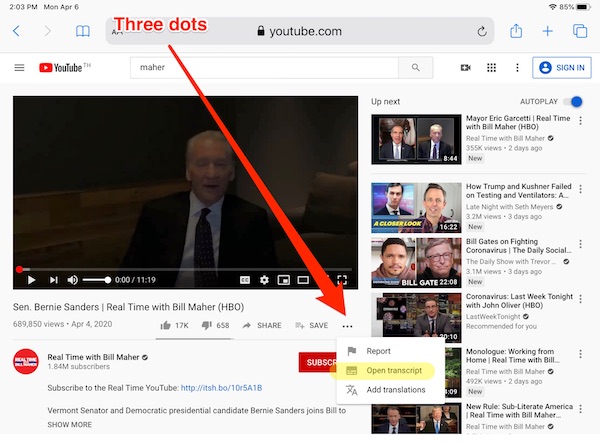Select Add translations menu item
The width and height of the screenshot is (600, 446).
[x=390, y=390]
